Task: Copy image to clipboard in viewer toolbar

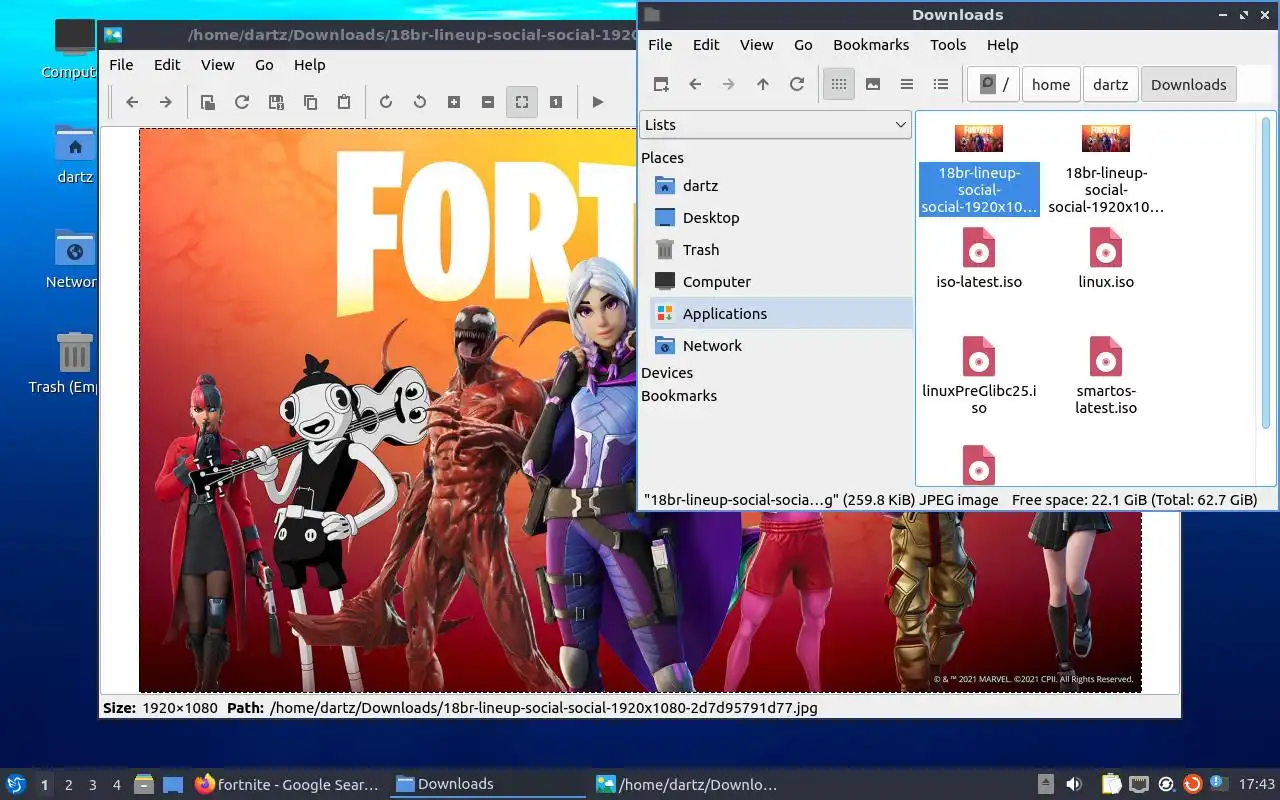Action: point(310,102)
